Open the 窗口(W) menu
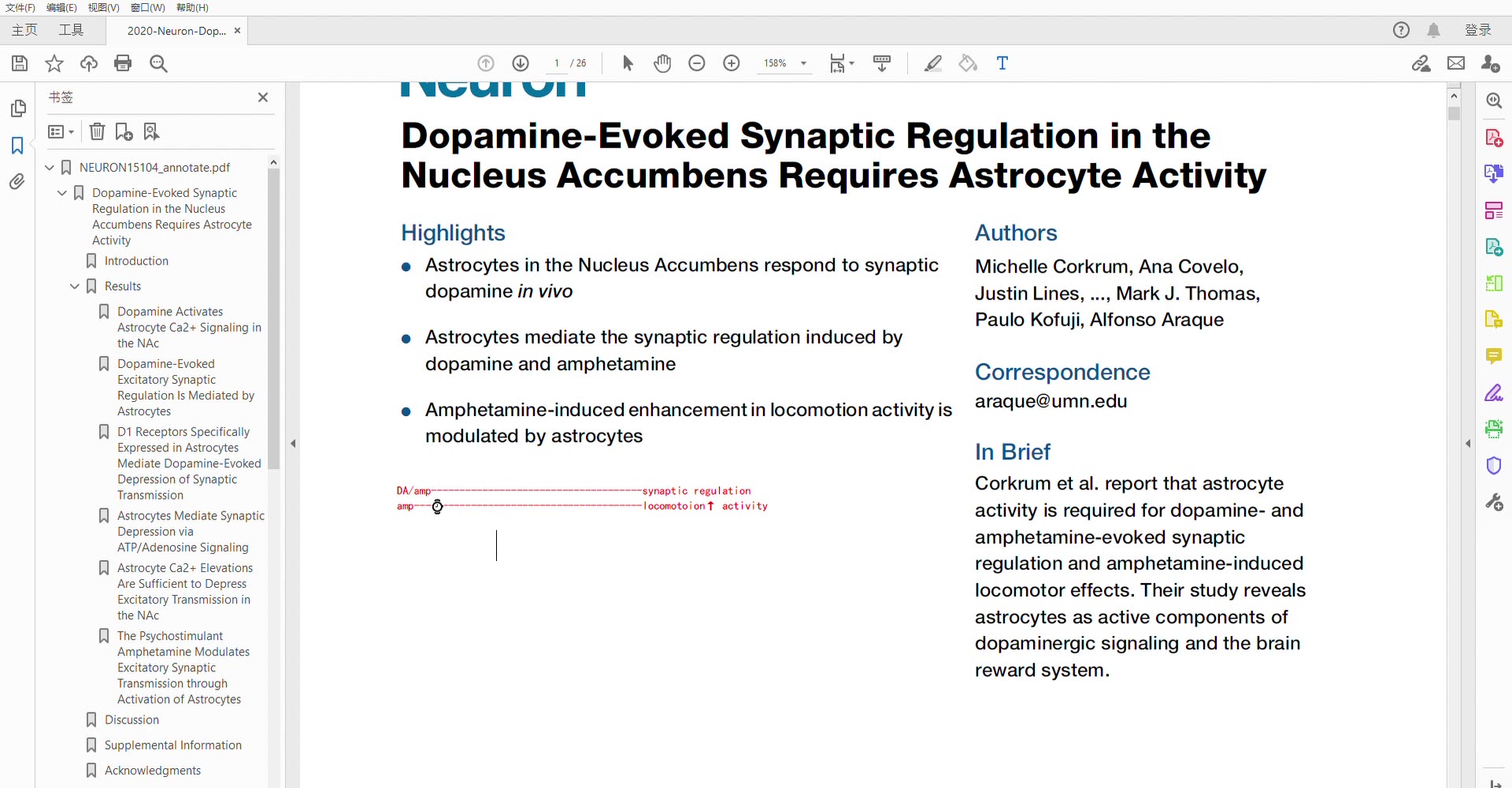The width and height of the screenshot is (1512, 788). 148,8
